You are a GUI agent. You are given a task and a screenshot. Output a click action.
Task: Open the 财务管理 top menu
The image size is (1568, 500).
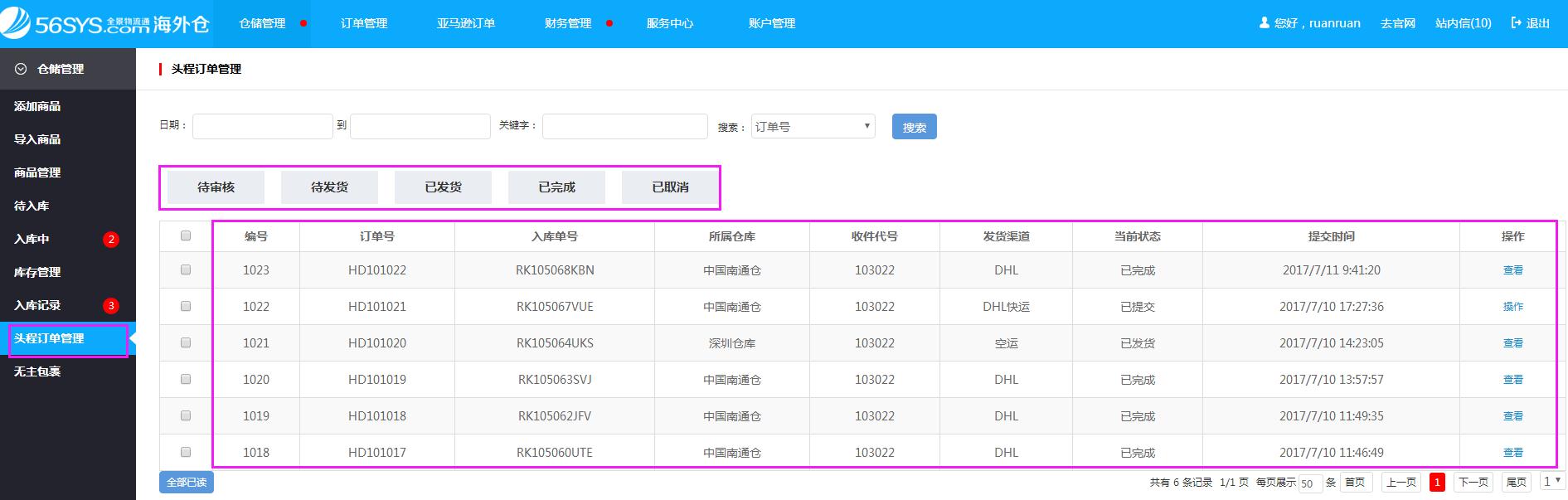coord(568,24)
